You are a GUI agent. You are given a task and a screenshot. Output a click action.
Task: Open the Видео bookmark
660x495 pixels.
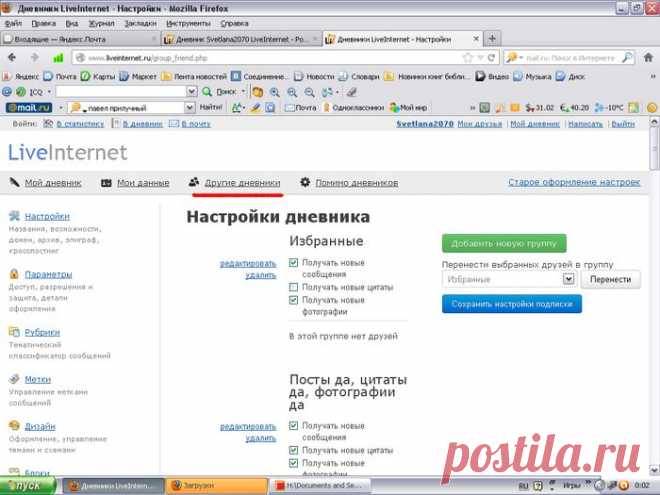tap(492, 77)
